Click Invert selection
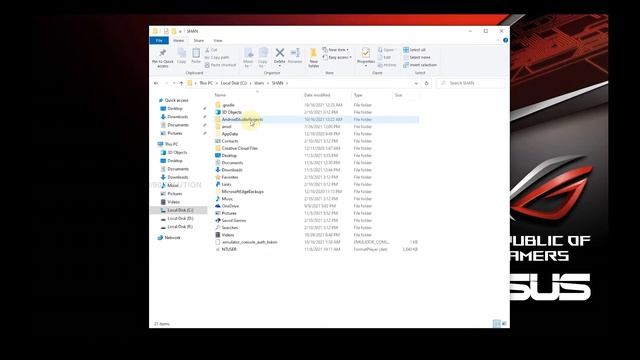 [420, 65]
